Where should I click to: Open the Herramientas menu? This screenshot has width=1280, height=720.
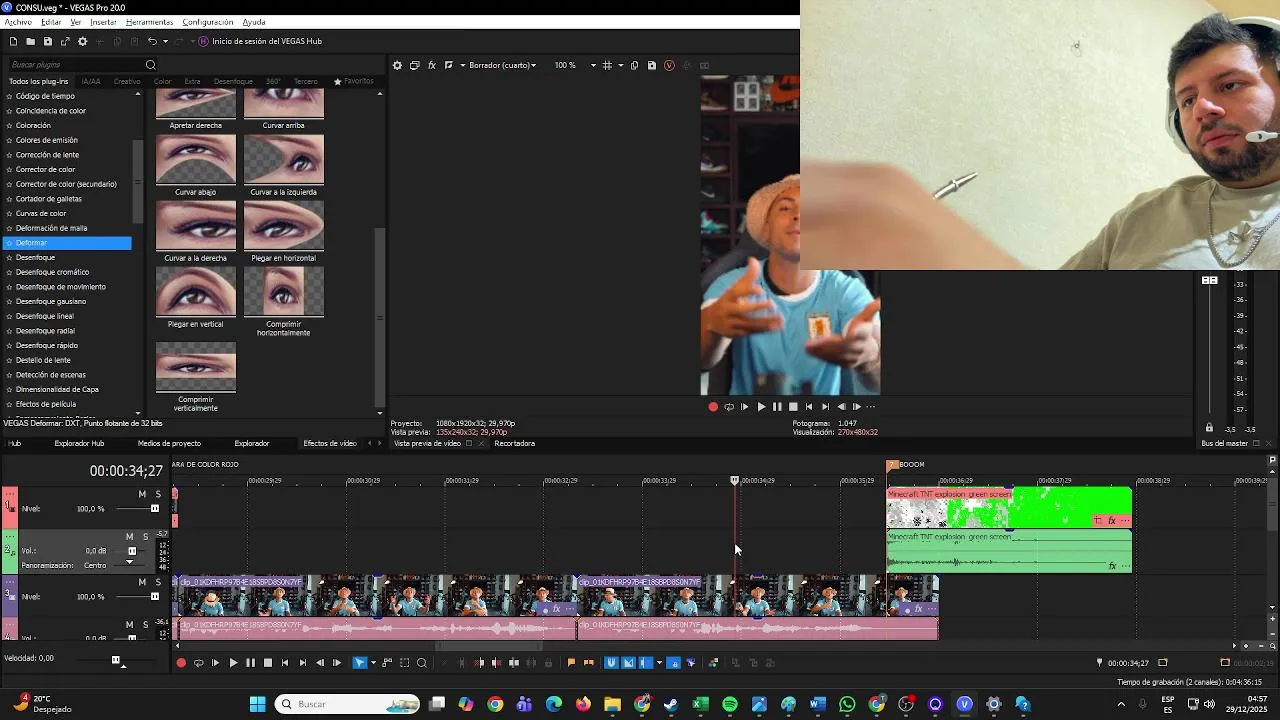pos(149,22)
